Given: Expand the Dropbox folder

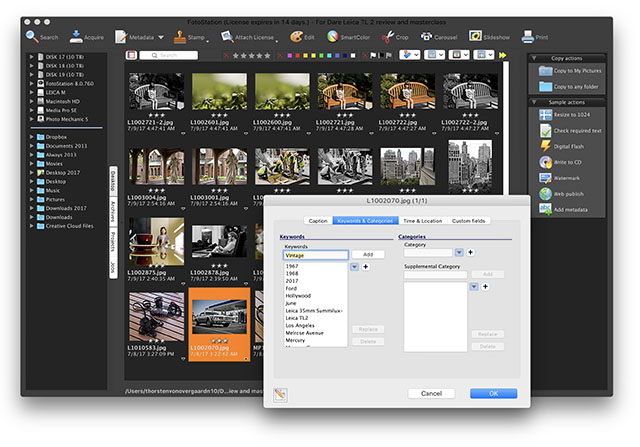Looking at the screenshot, I should [31, 137].
